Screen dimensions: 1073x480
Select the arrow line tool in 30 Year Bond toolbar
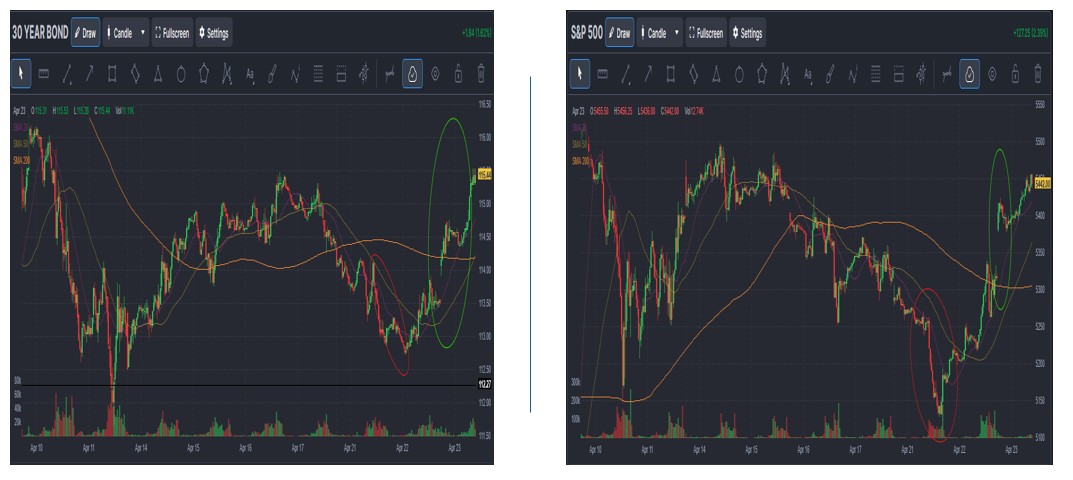pyautogui.click(x=90, y=74)
